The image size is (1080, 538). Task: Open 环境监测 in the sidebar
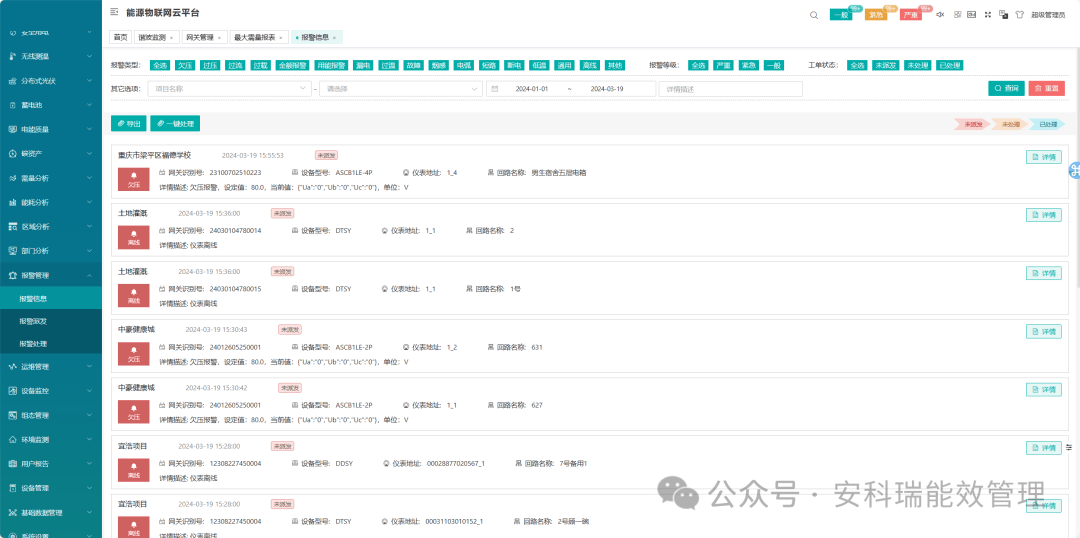coord(51,439)
